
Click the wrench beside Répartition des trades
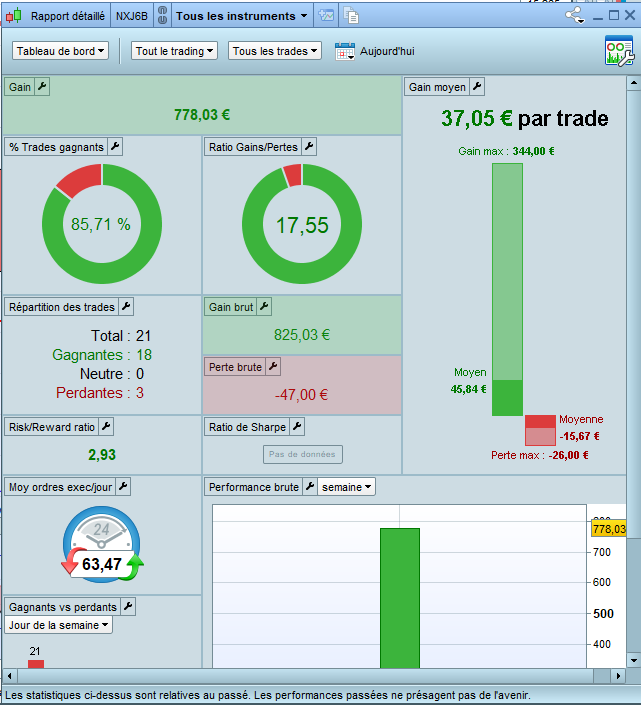(126, 307)
